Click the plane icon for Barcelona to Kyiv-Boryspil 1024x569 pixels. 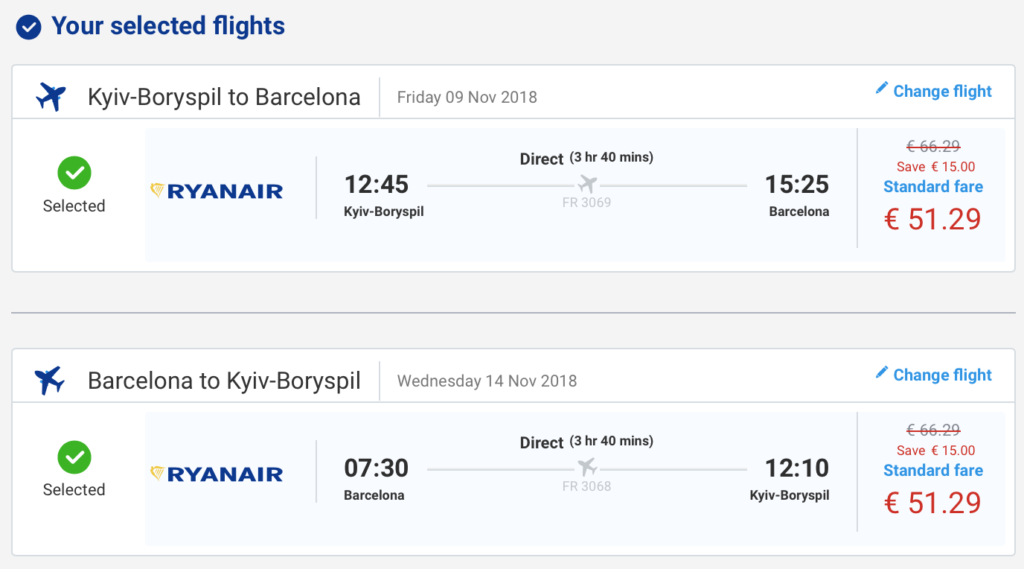[49, 381]
